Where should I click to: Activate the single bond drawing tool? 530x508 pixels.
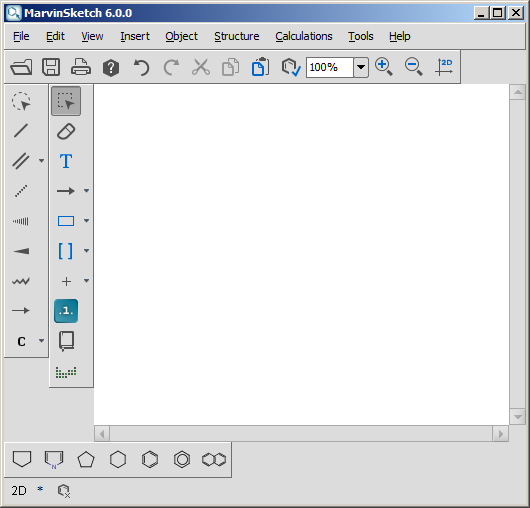pos(21,130)
